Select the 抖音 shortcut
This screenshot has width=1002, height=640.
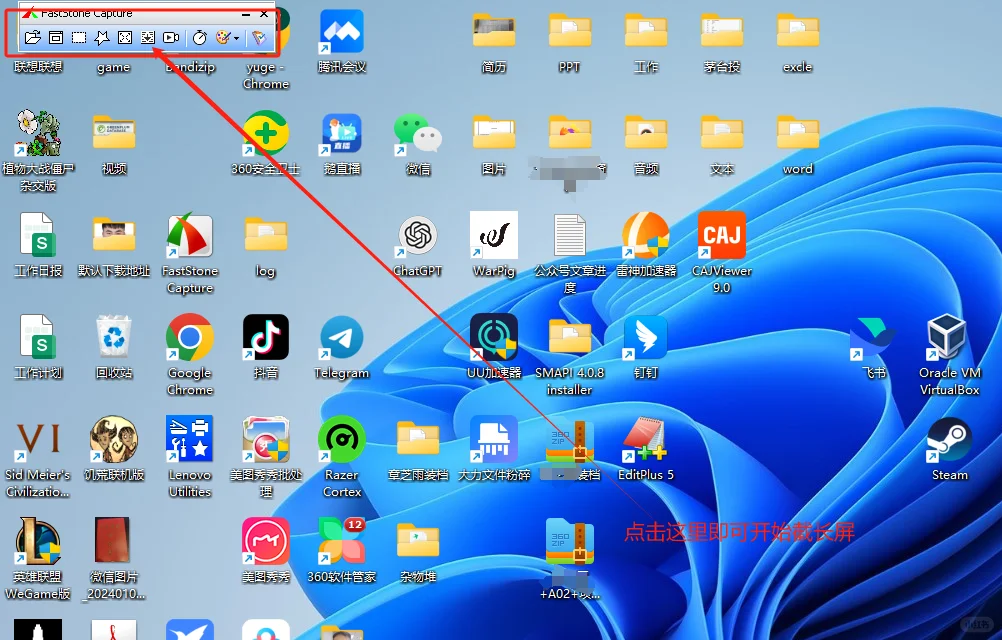tap(266, 348)
